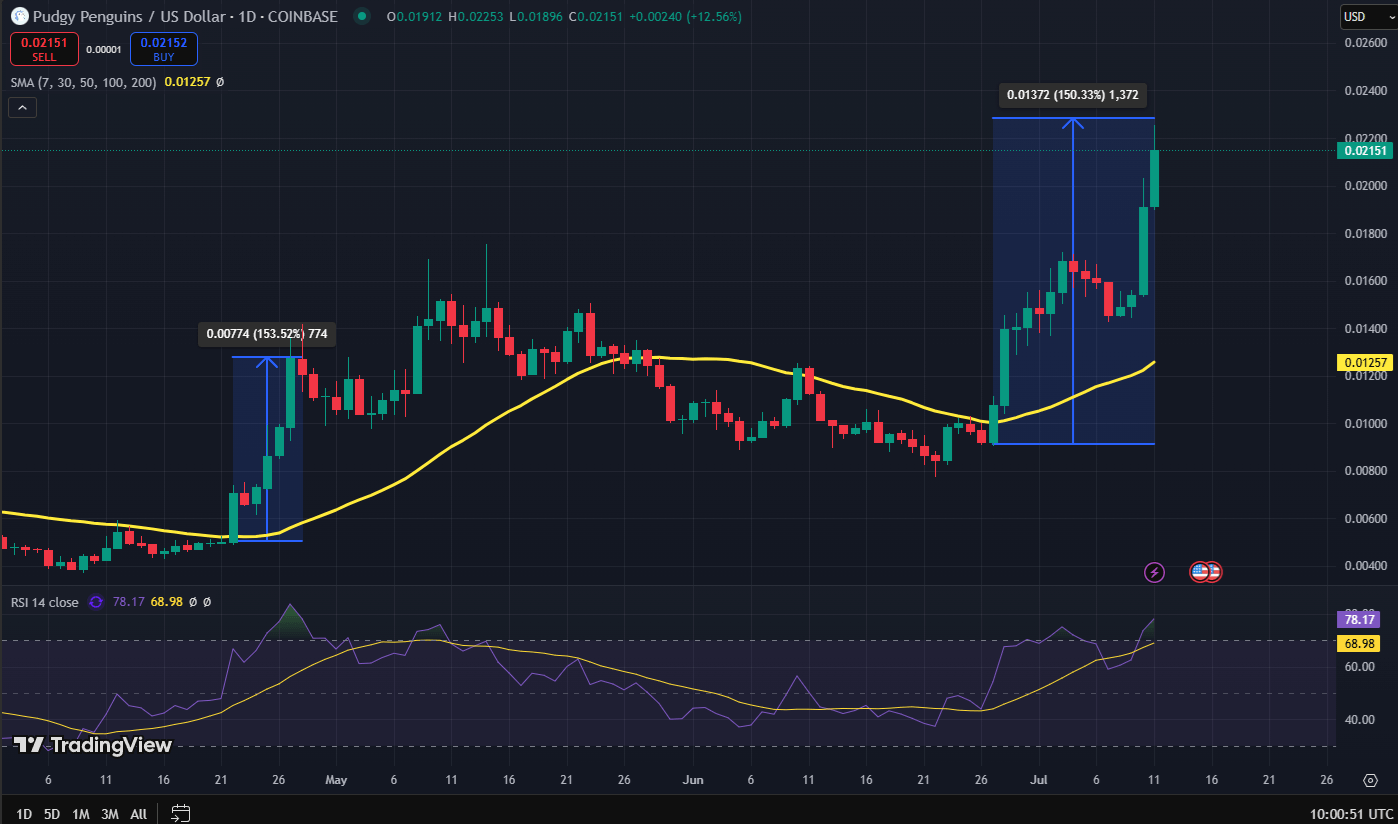This screenshot has width=1398, height=824.
Task: Click the May label on the time axis
Action: [x=337, y=779]
